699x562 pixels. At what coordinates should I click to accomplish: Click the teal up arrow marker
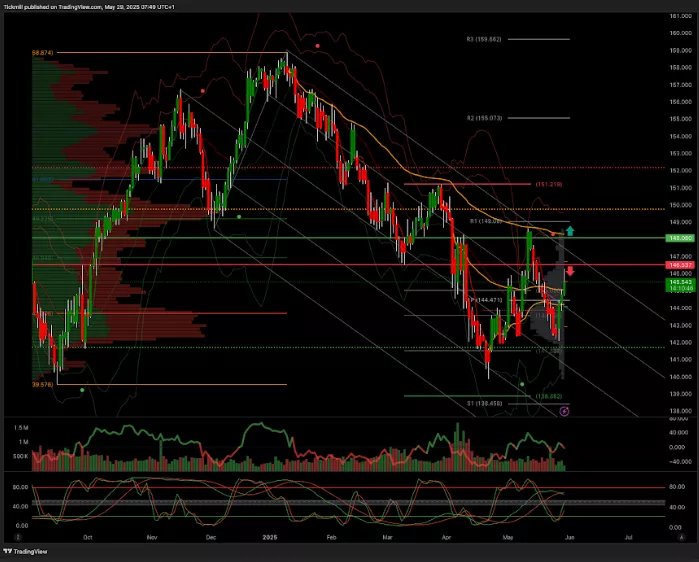pyautogui.click(x=569, y=229)
